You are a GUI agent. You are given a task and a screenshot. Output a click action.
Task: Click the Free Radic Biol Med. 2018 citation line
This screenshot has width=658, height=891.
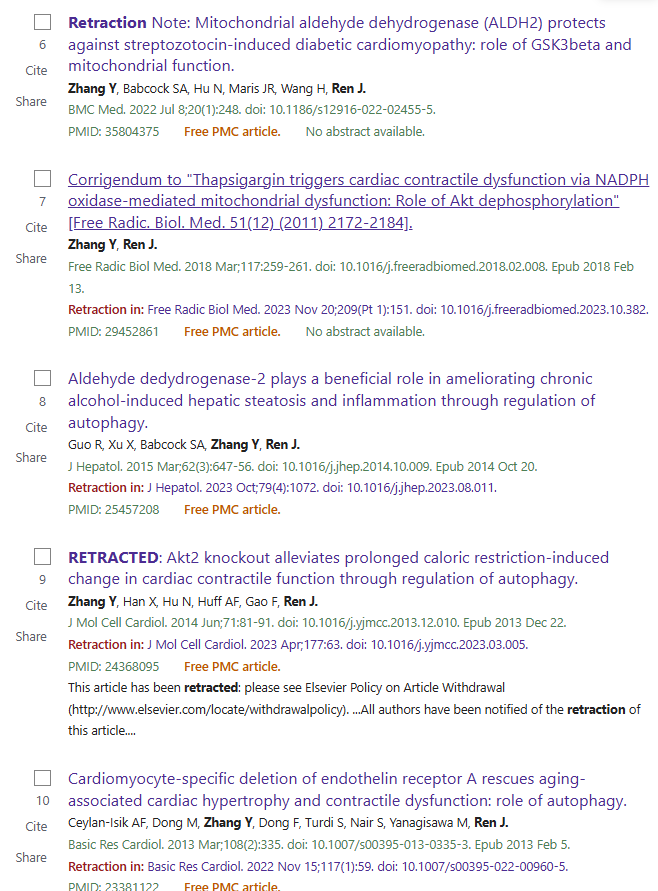[351, 277]
